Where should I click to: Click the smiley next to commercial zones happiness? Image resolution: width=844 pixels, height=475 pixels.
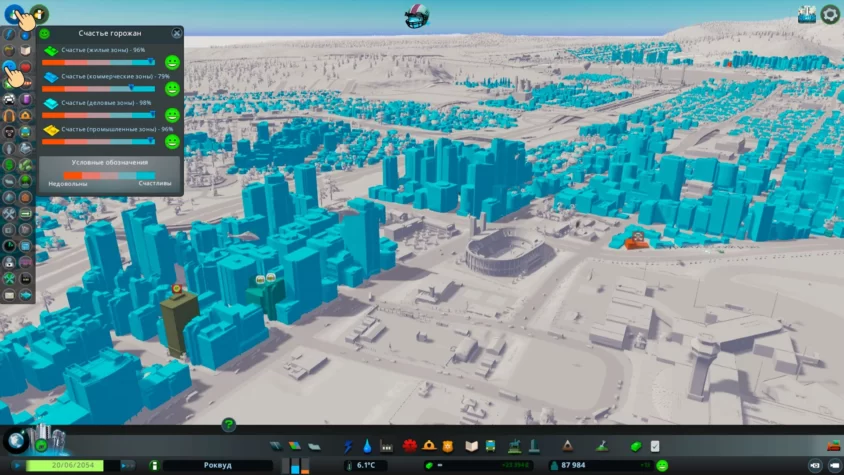(x=172, y=88)
